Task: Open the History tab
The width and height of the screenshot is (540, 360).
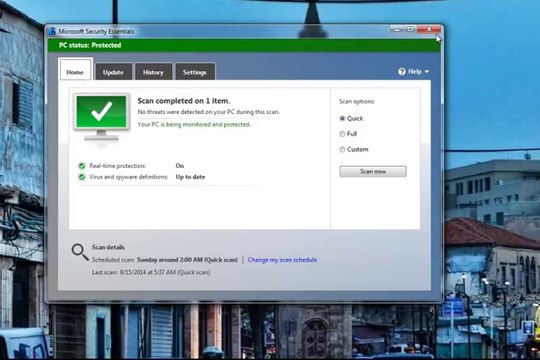Action: 153,72
